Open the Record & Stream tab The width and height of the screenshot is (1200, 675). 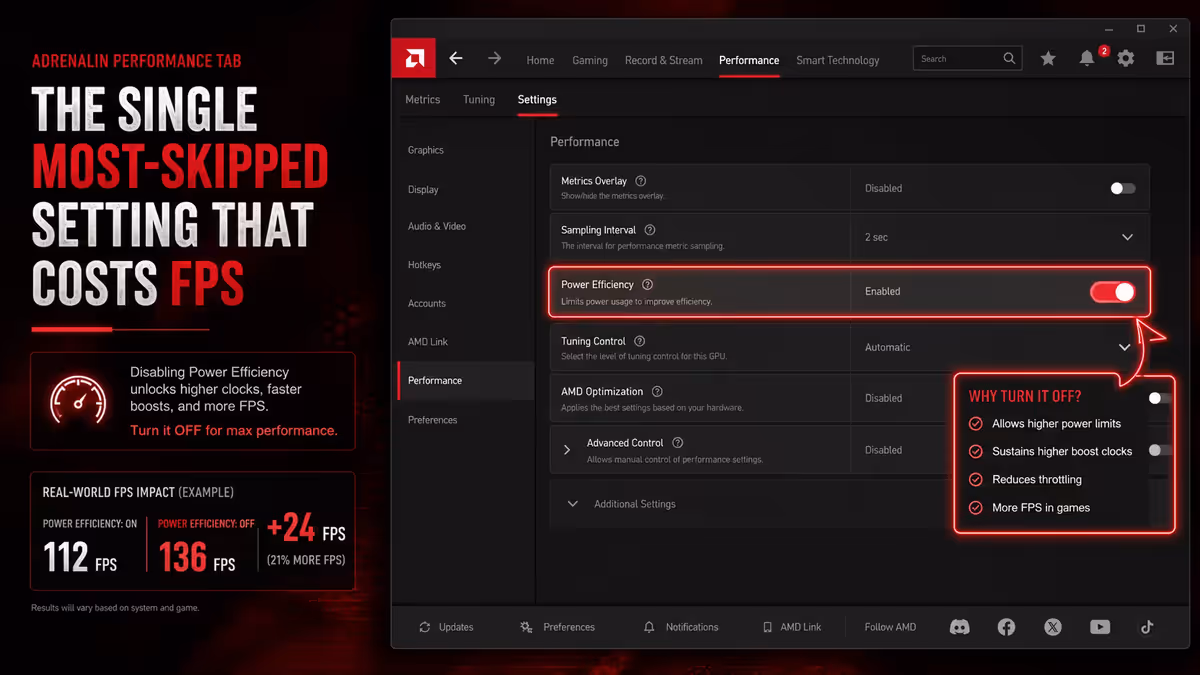tap(664, 60)
